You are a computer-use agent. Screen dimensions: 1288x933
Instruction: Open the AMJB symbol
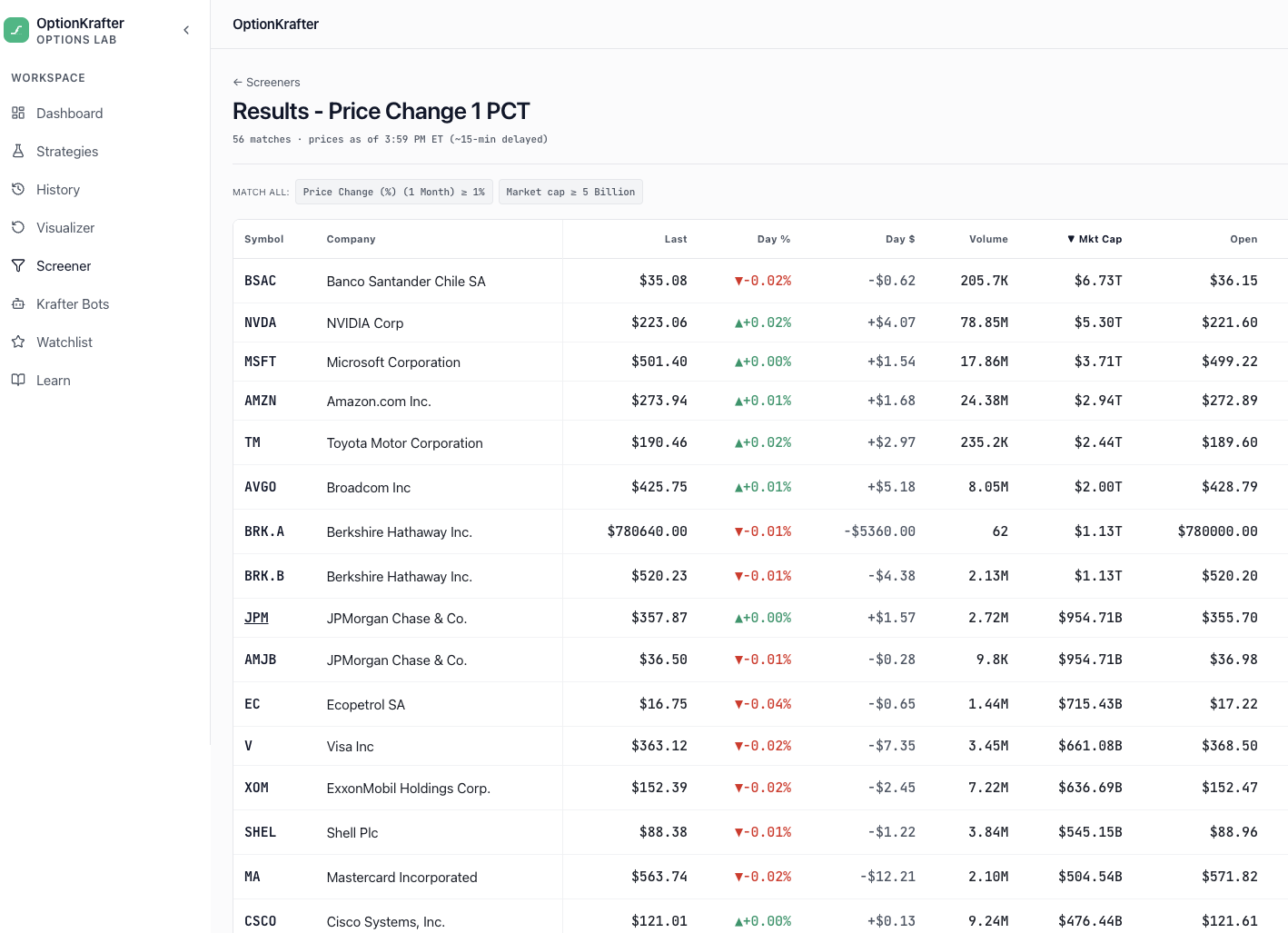tap(260, 660)
